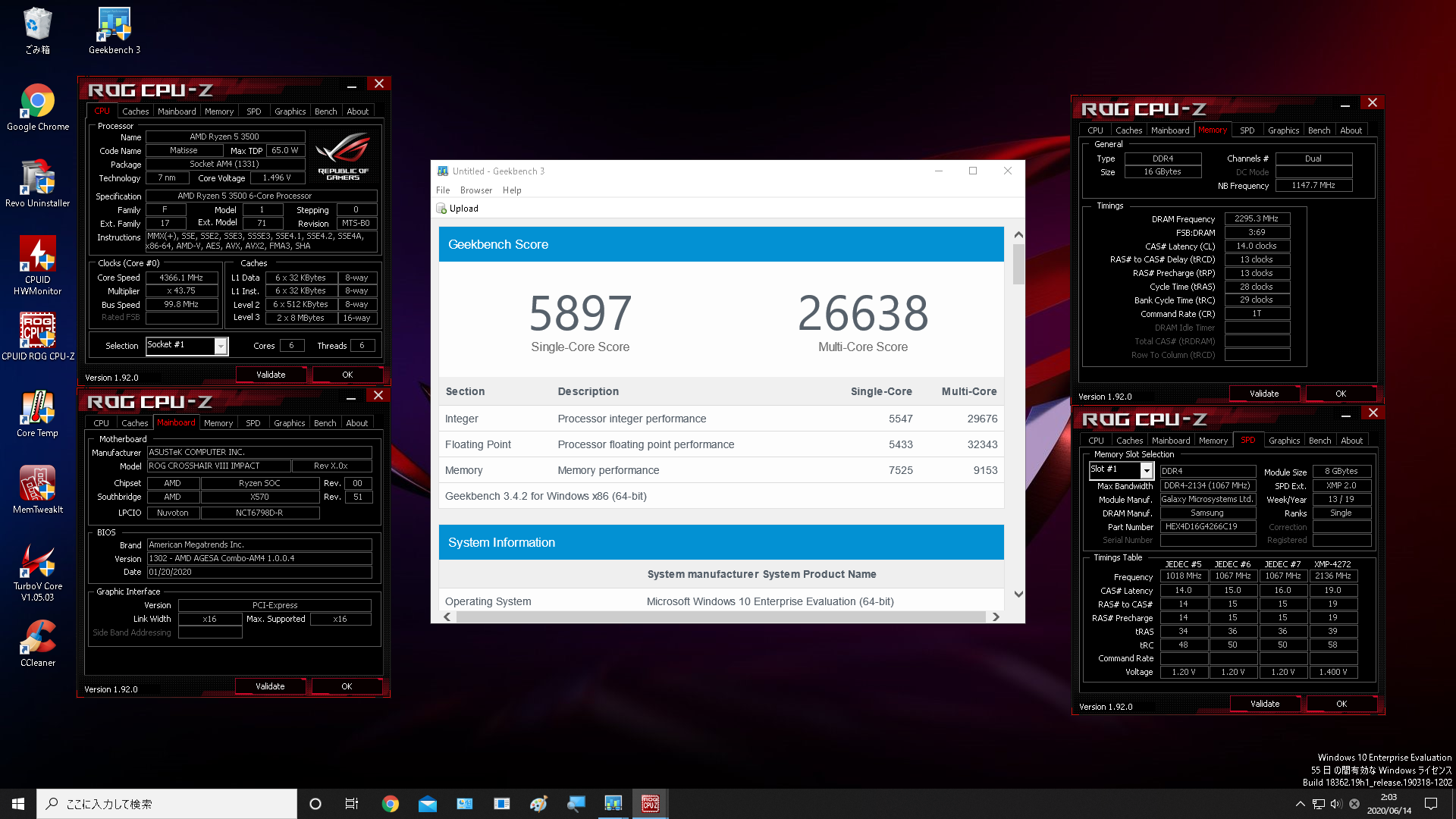Image resolution: width=1456 pixels, height=819 pixels.
Task: Click the Part Number field 'HEX4D16G4266C19'
Action: click(x=1207, y=526)
